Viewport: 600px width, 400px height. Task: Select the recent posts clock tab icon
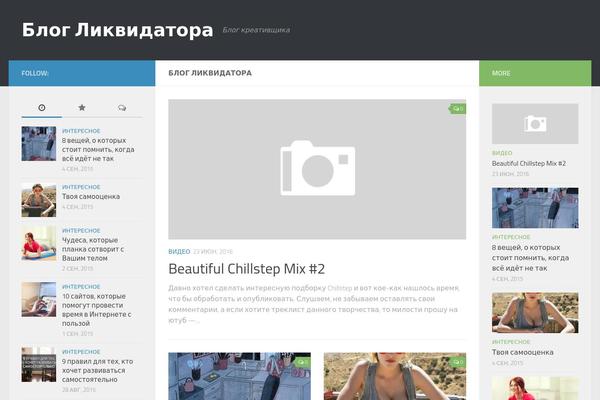pos(42,108)
